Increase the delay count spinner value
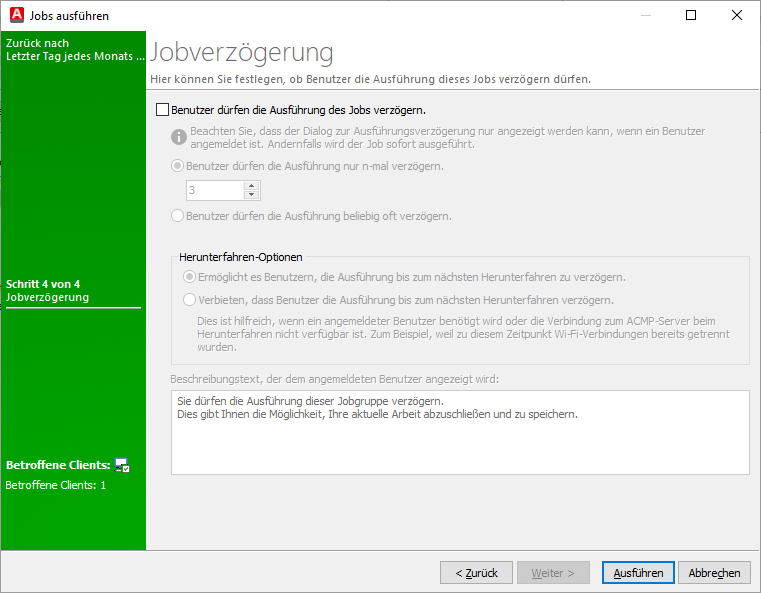Viewport: 761px width, 593px height. [x=251, y=186]
